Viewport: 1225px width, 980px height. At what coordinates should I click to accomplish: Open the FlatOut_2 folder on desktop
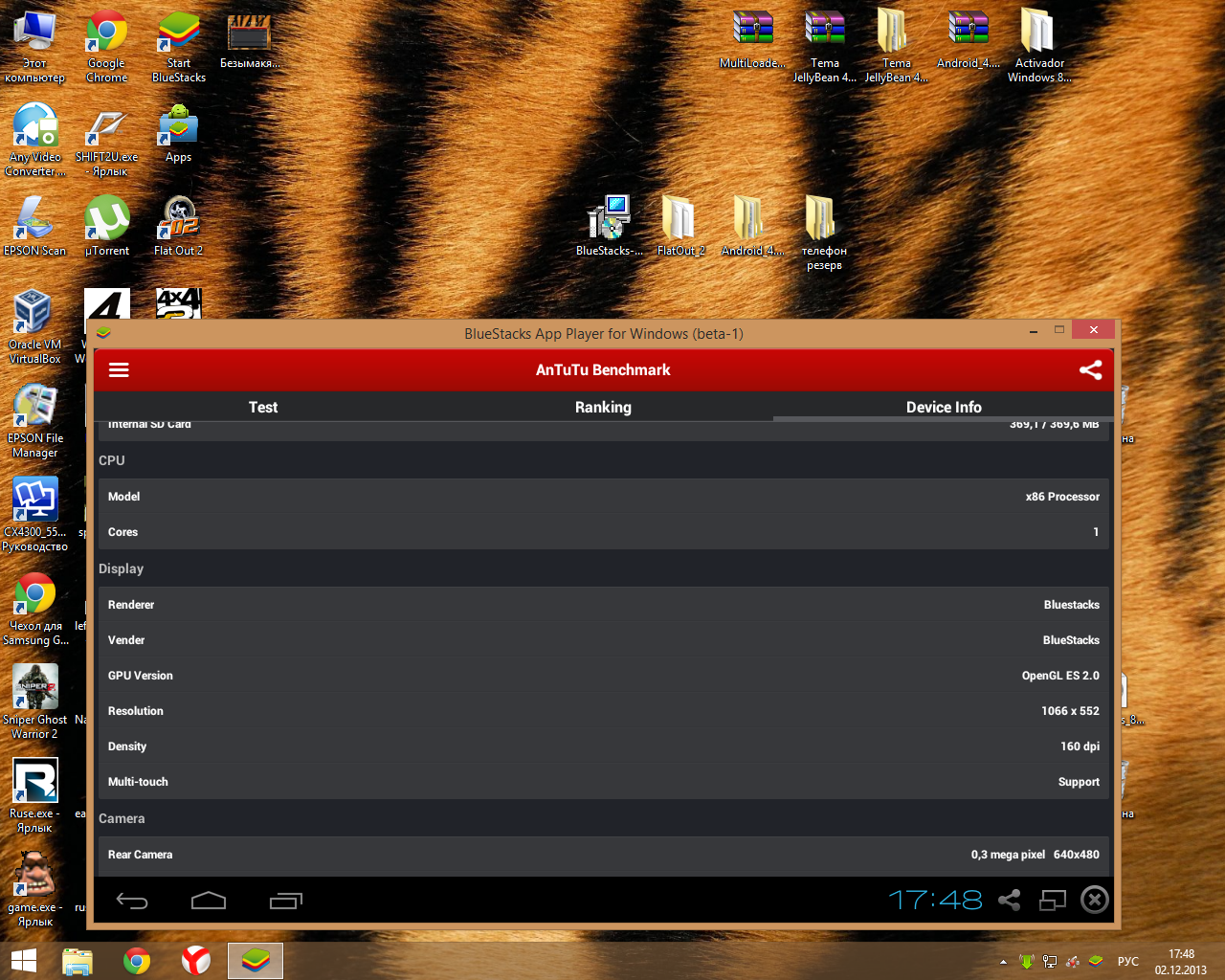coord(680,226)
